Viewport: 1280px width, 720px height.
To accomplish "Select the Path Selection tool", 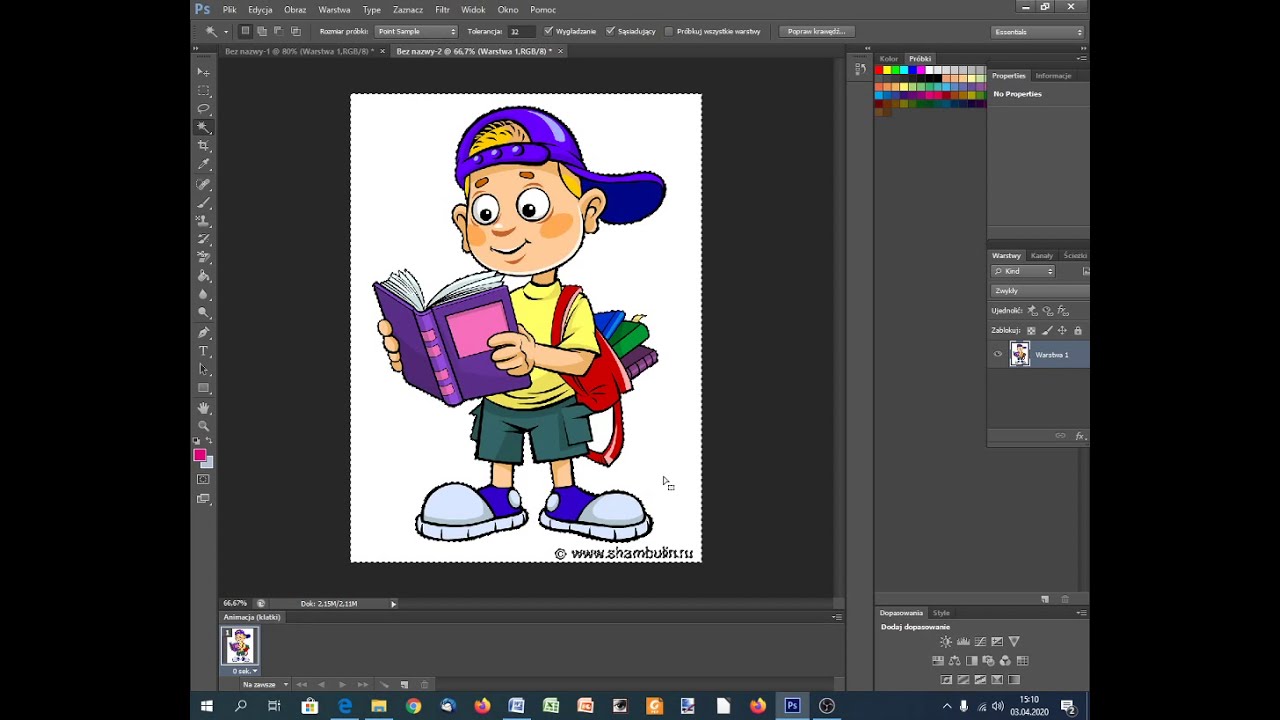I will pos(203,369).
